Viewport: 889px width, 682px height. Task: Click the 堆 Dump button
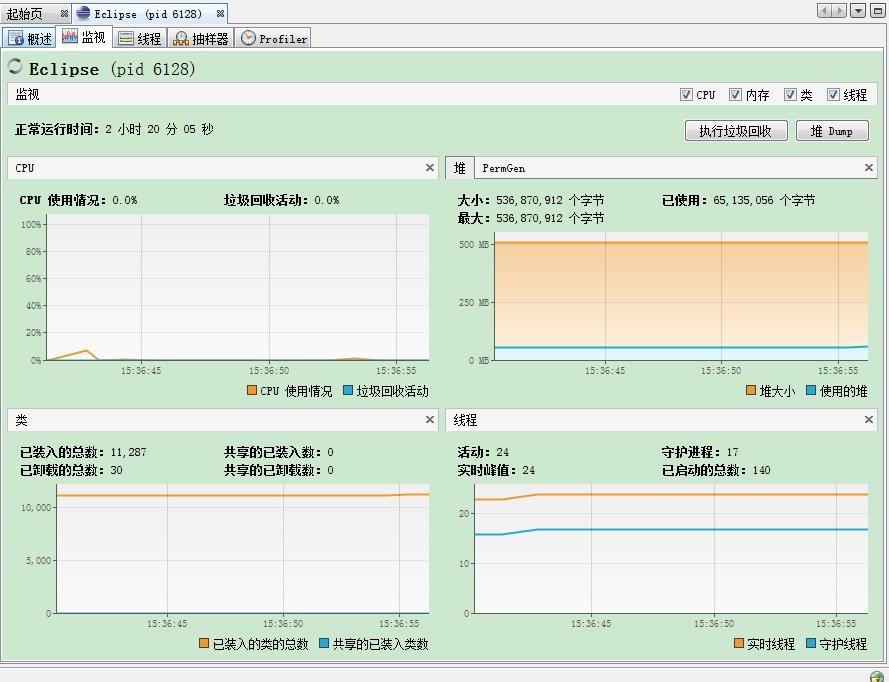[x=832, y=130]
